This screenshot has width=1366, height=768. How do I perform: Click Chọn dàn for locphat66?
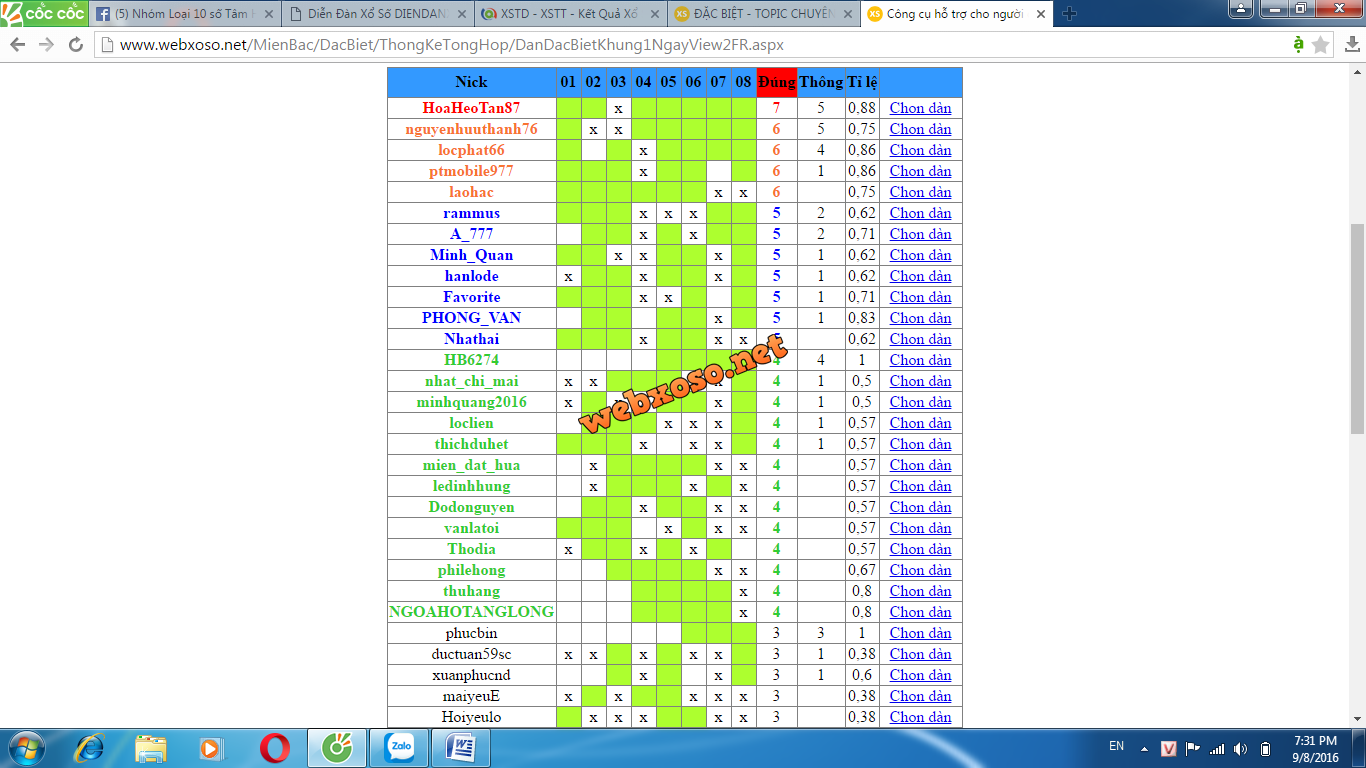tap(920, 150)
